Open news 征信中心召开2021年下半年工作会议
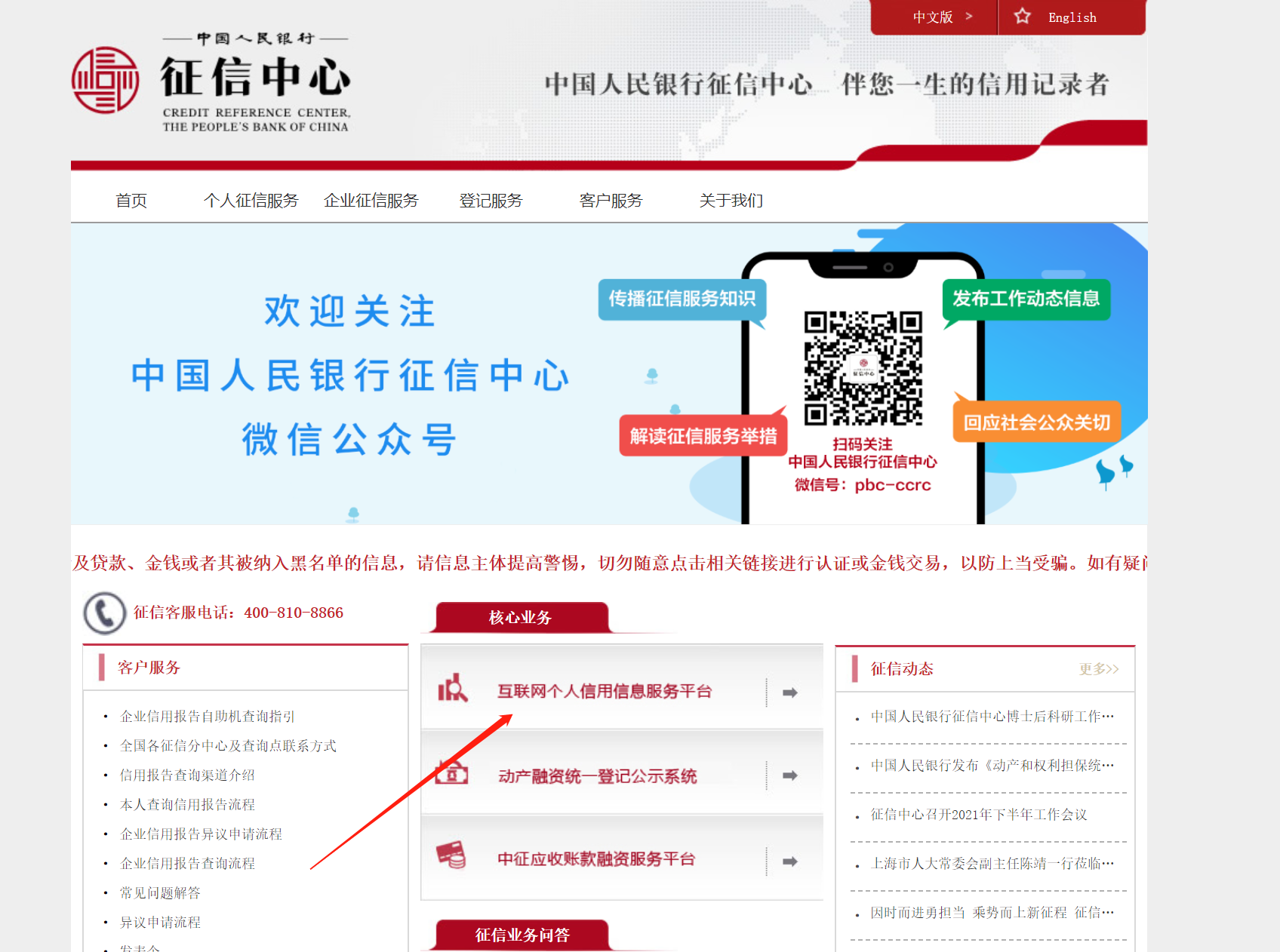This screenshot has height=952, width=1280. pos(979,815)
